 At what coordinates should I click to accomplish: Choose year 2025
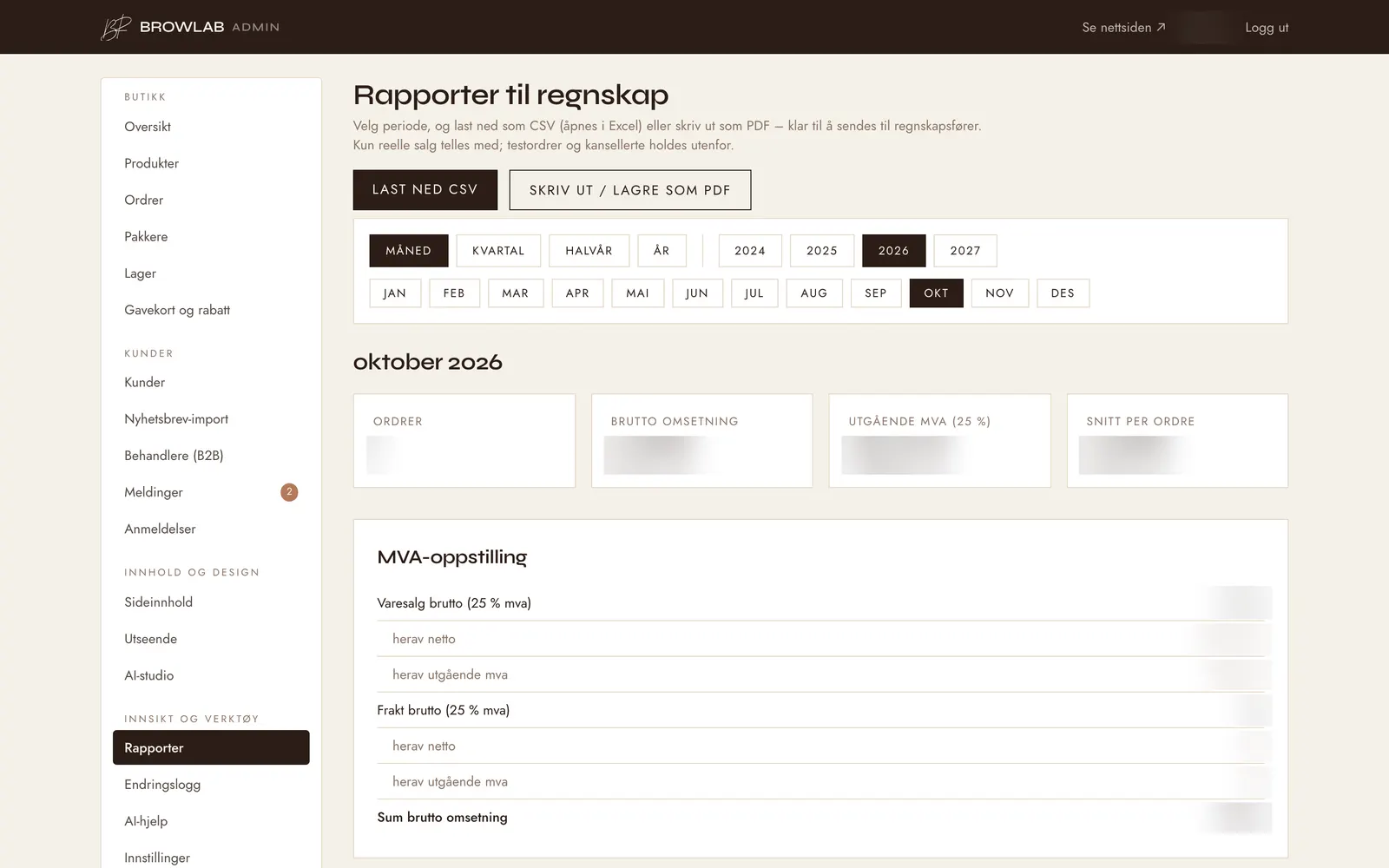click(x=822, y=251)
